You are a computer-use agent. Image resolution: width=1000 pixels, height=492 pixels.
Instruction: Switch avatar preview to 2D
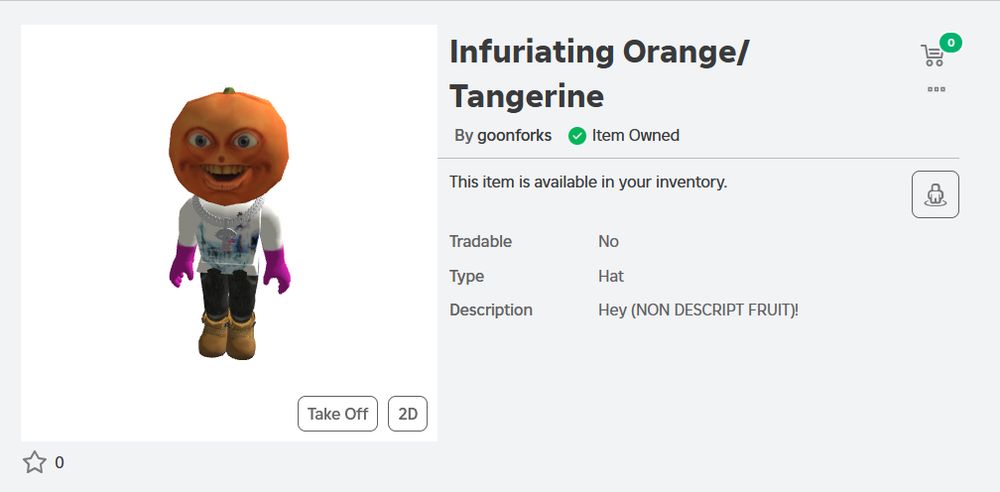click(408, 414)
